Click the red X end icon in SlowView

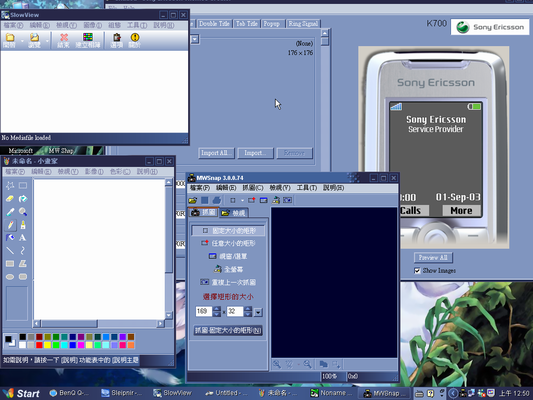click(64, 40)
